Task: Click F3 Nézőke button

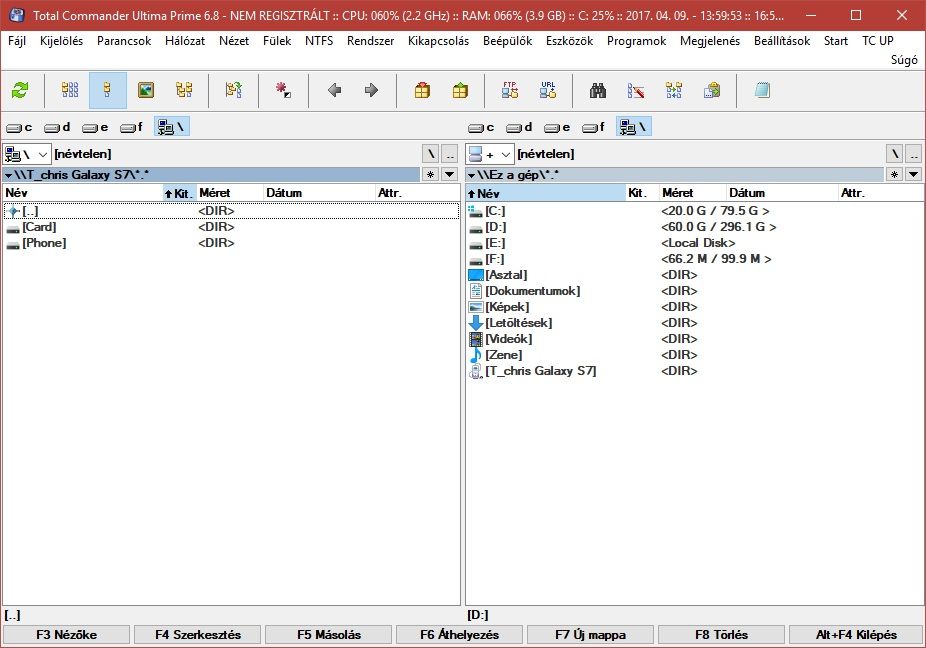Action: 66,635
